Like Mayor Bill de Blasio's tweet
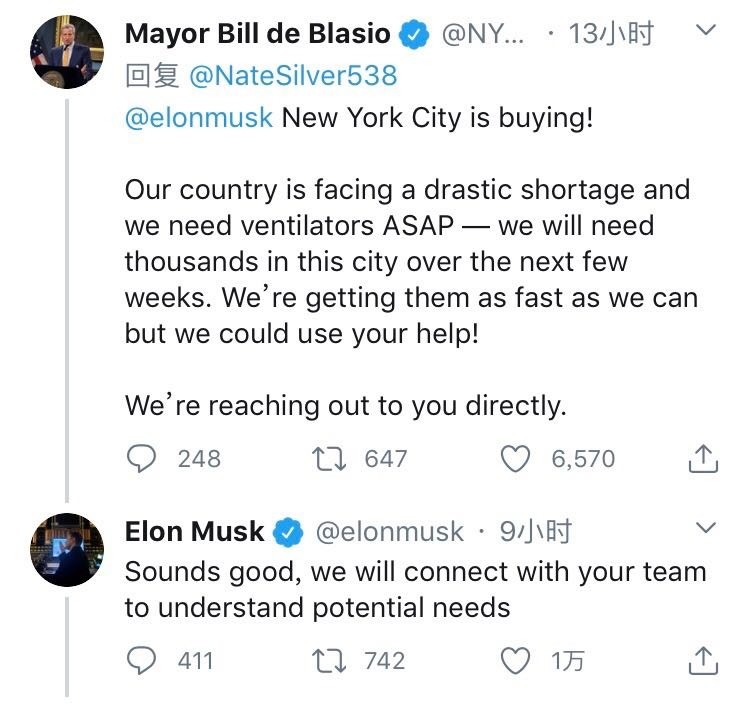750x707 pixels. click(x=514, y=459)
